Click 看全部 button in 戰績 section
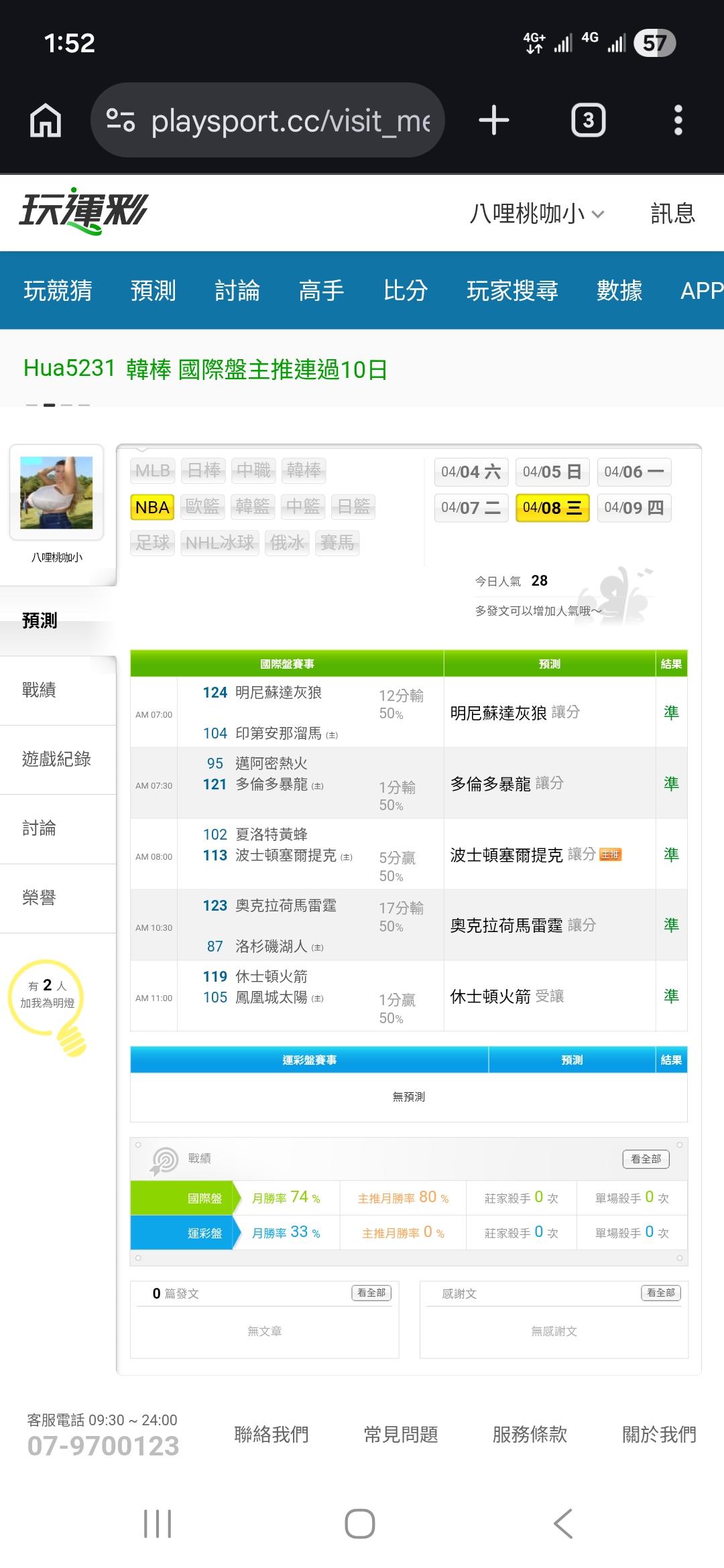The height and width of the screenshot is (1568, 724). (x=646, y=1159)
